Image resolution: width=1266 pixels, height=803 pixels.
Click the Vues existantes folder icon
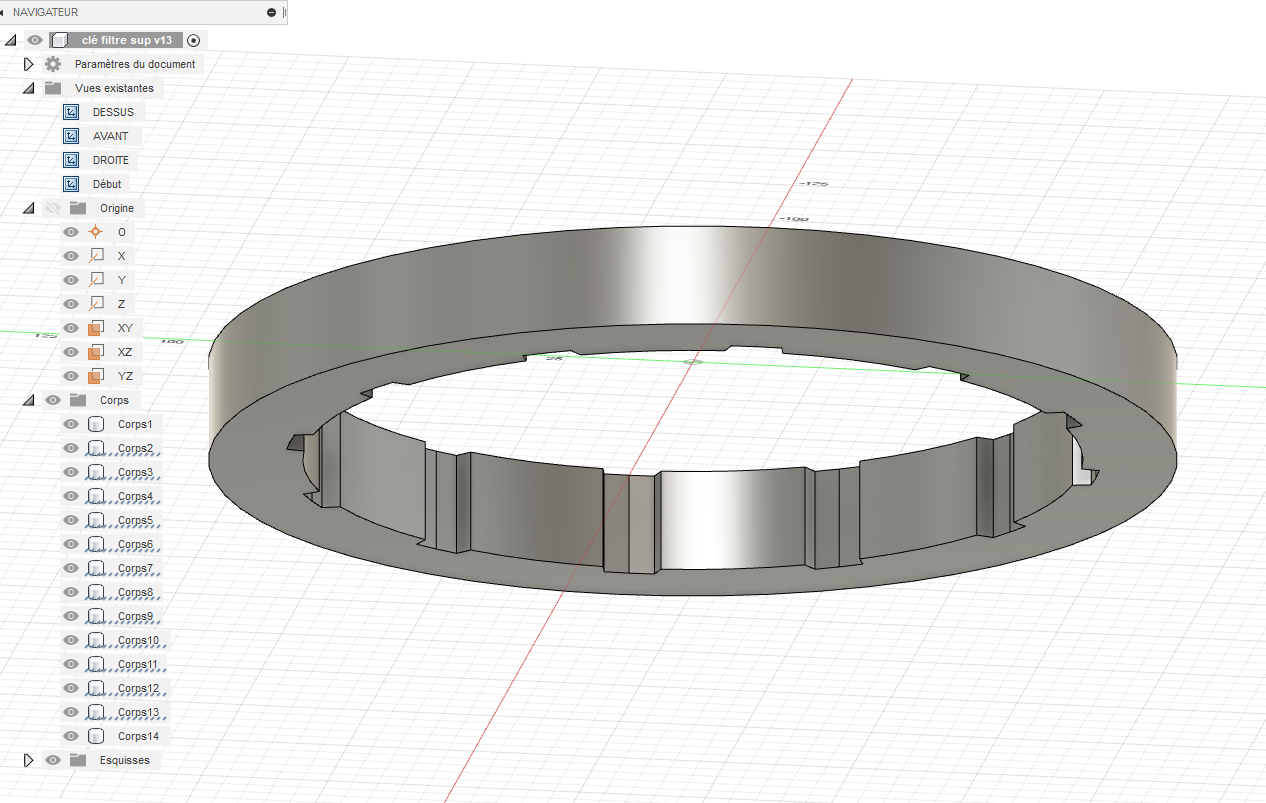tap(53, 88)
